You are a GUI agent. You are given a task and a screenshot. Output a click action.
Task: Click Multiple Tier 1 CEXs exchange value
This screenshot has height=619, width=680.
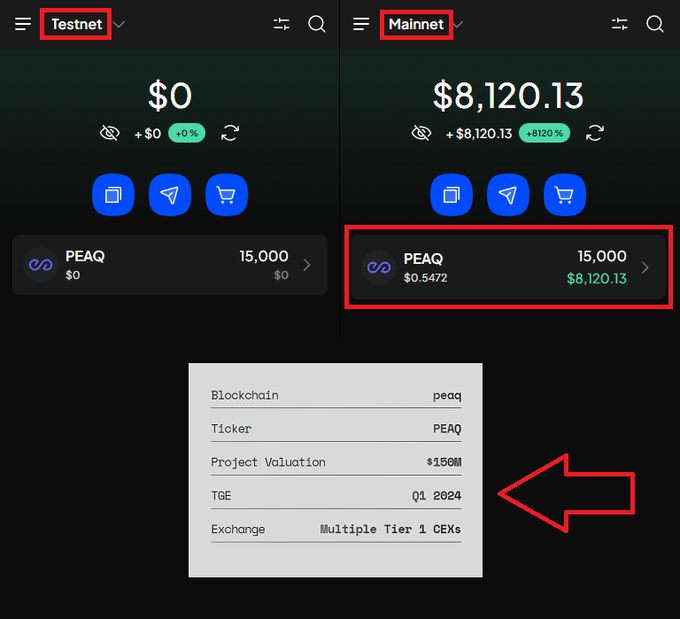click(x=390, y=529)
